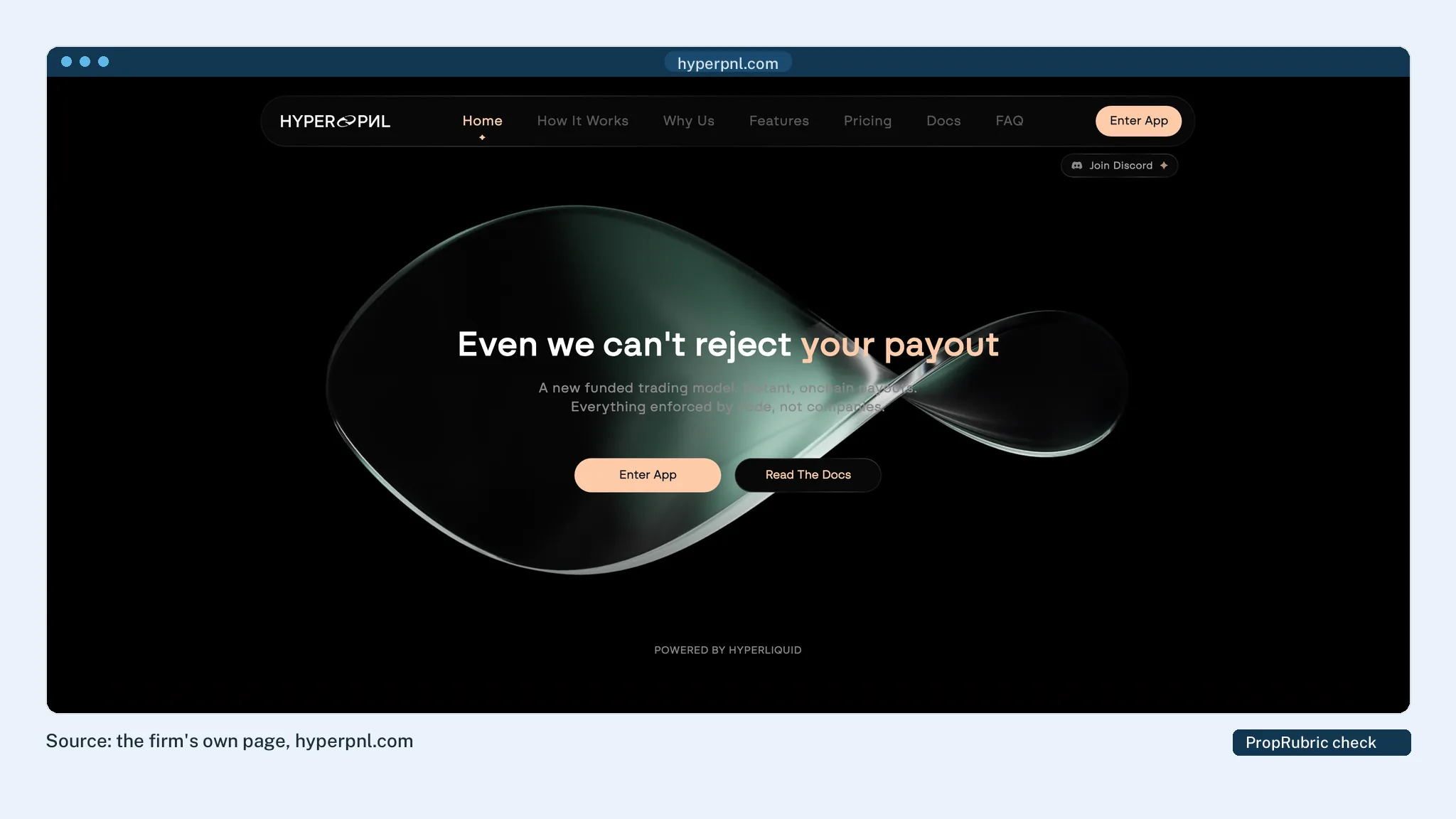
Task: Open the Pricing nav item
Action: 867,121
